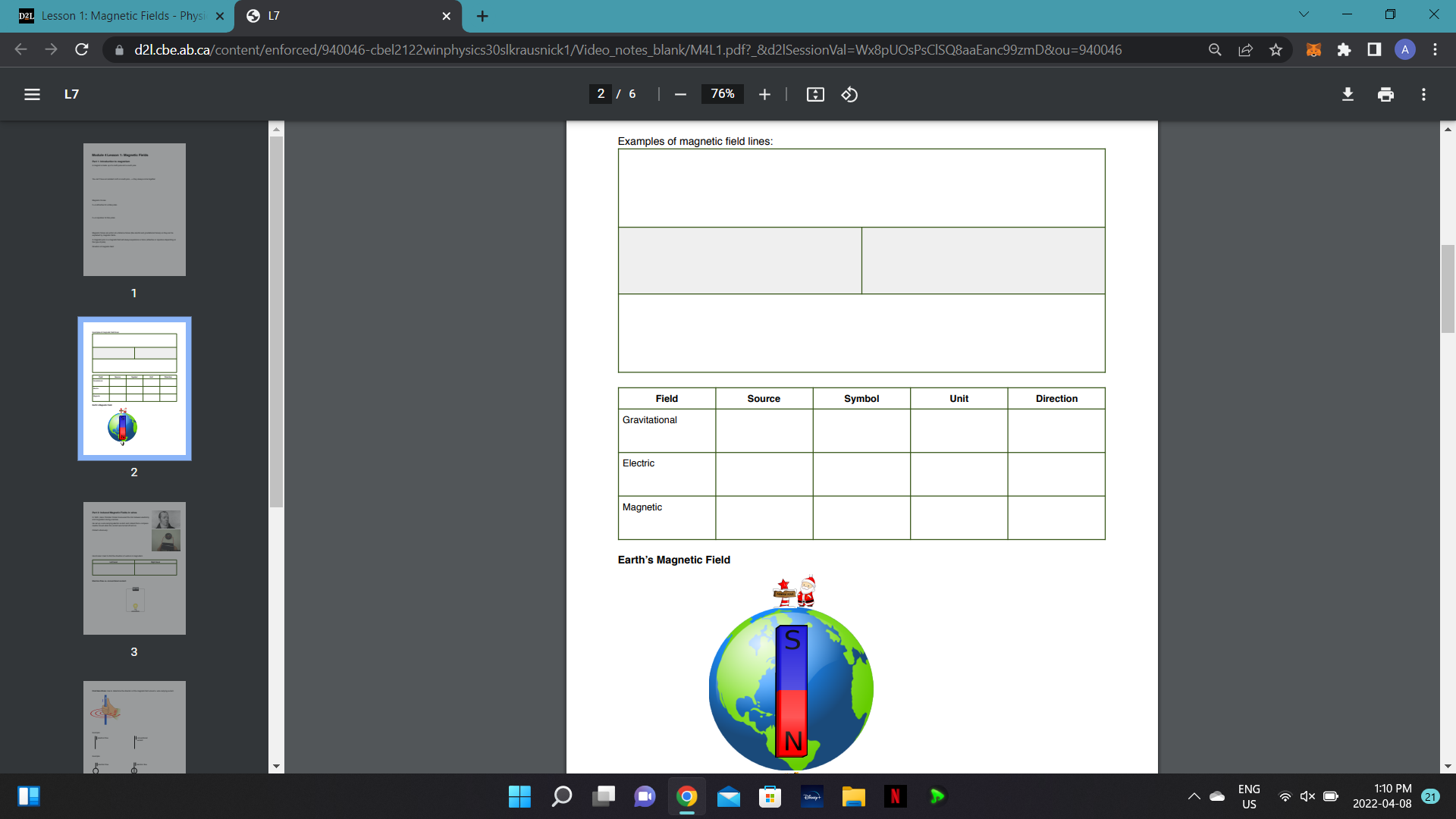Open the green arrow app in taskbar
The height and width of the screenshot is (819, 1456).
(x=937, y=796)
